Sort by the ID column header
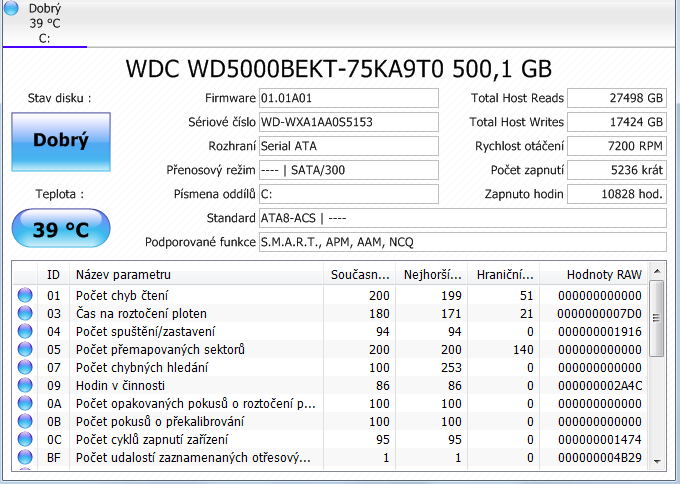The height and width of the screenshot is (484, 680). click(x=53, y=274)
